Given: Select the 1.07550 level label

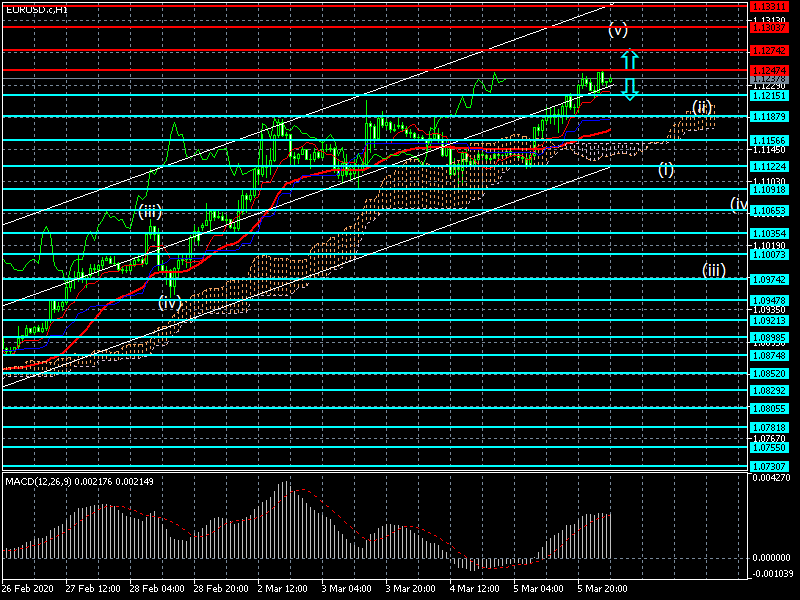Looking at the screenshot, I should pyautogui.click(x=768, y=447).
